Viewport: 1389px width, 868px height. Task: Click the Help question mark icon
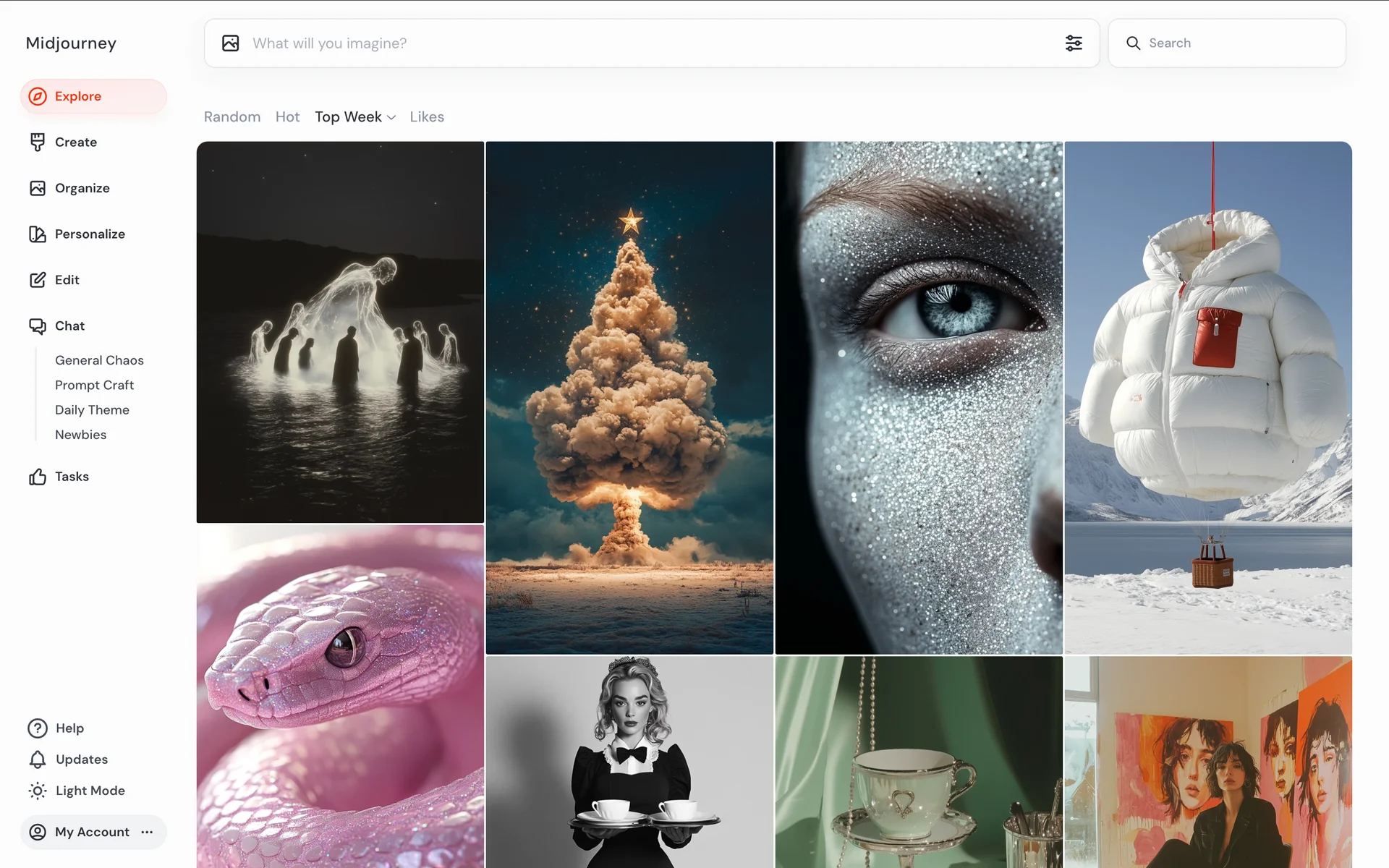click(38, 728)
